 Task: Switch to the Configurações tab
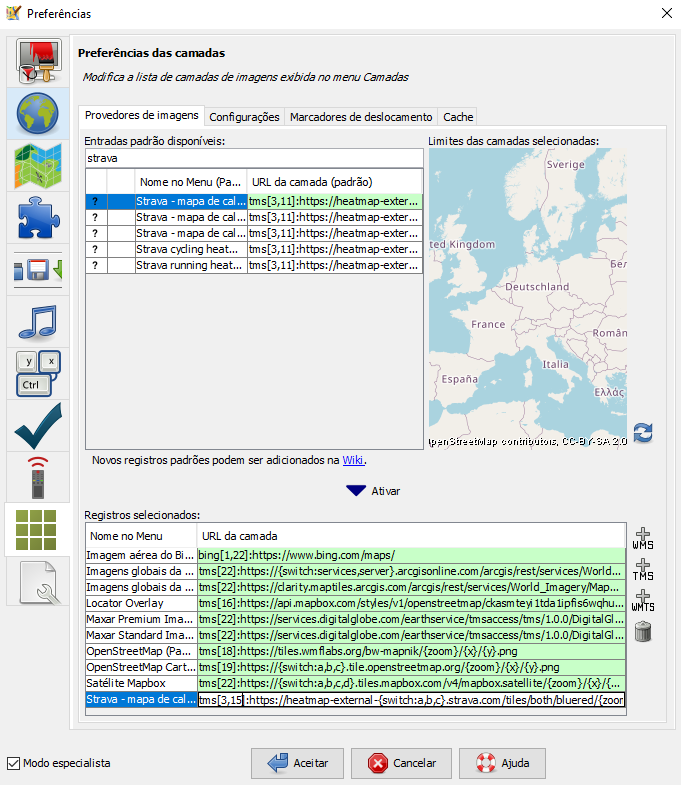click(x=244, y=117)
